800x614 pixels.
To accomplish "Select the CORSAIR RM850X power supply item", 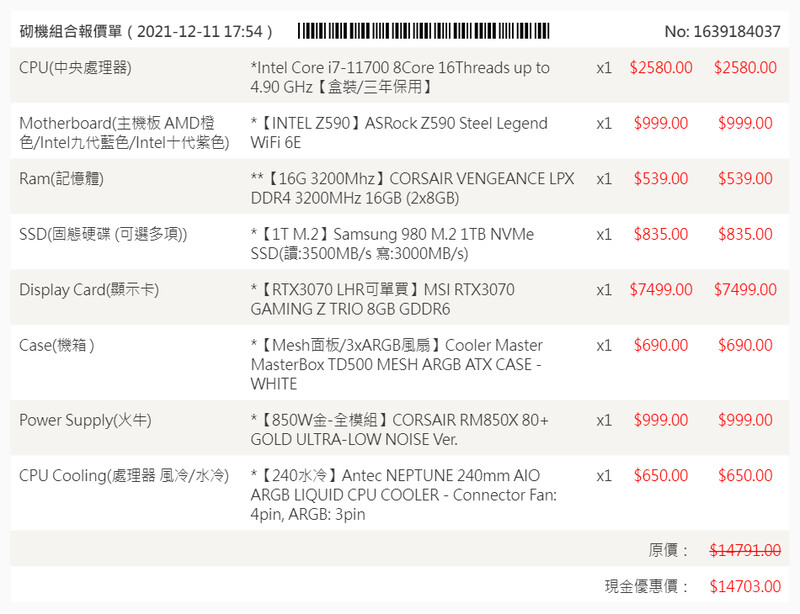I will [x=399, y=429].
